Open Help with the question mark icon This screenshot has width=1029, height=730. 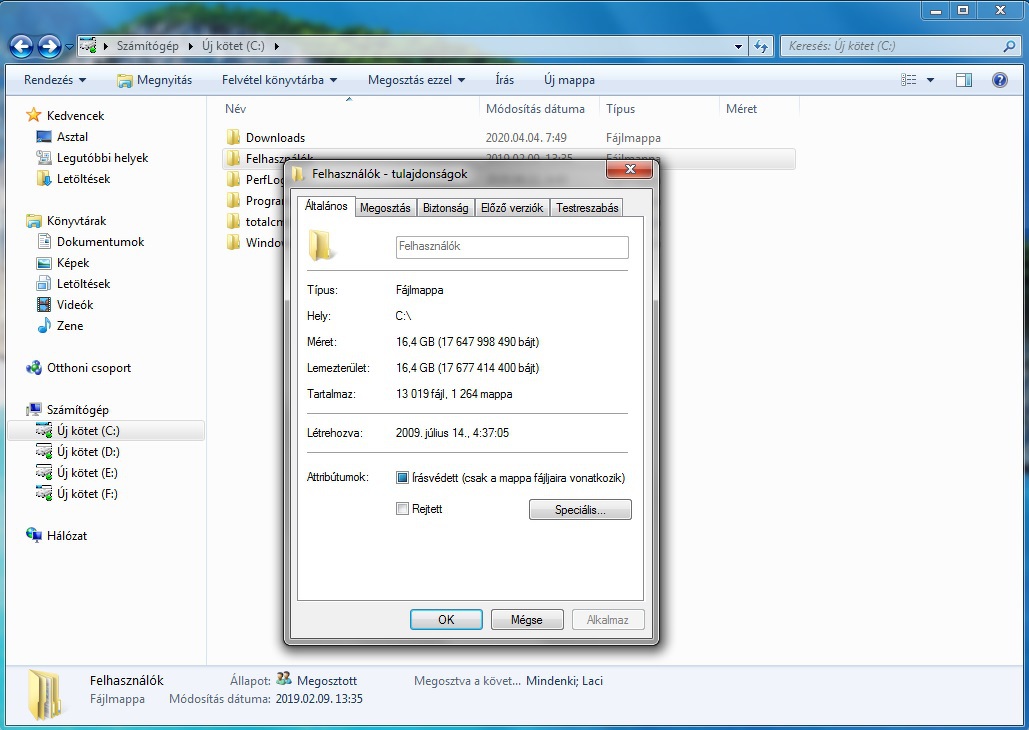[999, 80]
